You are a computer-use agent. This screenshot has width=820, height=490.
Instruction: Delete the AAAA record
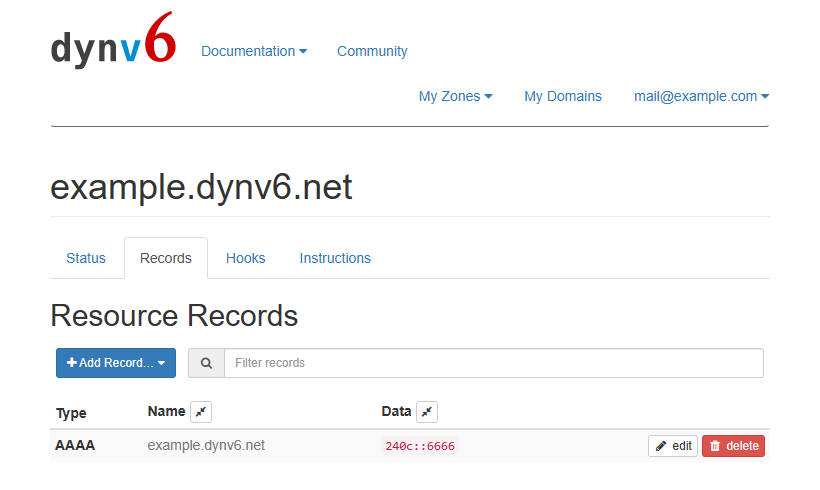point(733,446)
